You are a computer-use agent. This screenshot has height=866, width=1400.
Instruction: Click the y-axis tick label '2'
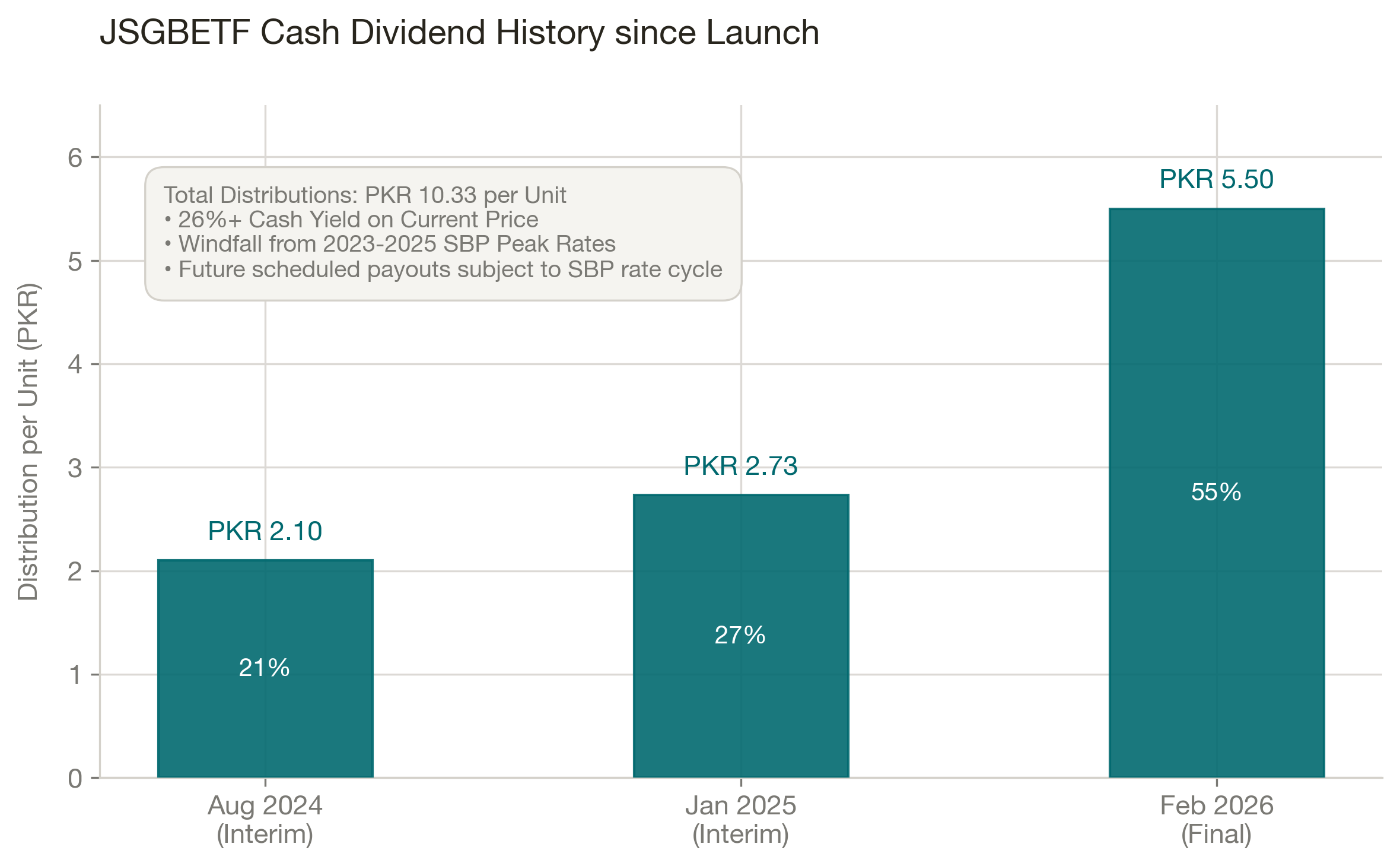pos(75,572)
